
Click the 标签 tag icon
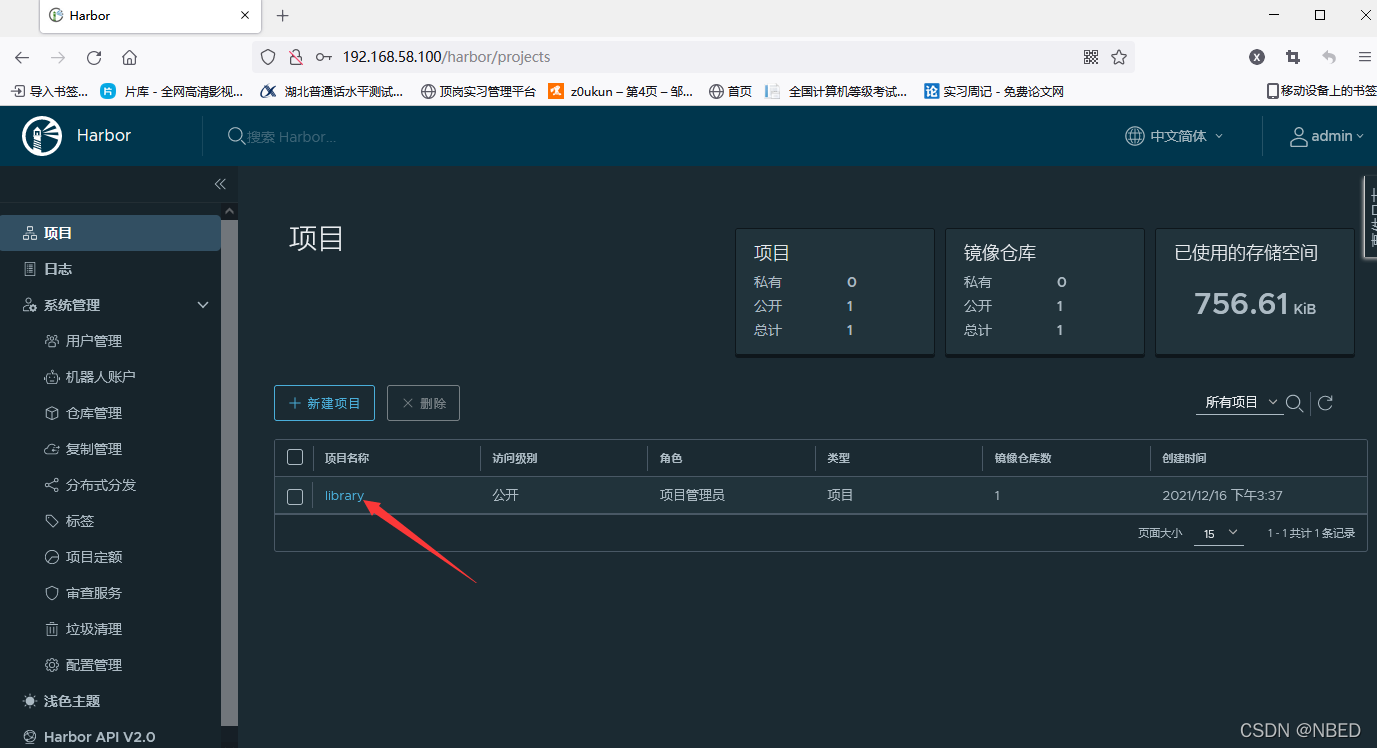coord(52,521)
